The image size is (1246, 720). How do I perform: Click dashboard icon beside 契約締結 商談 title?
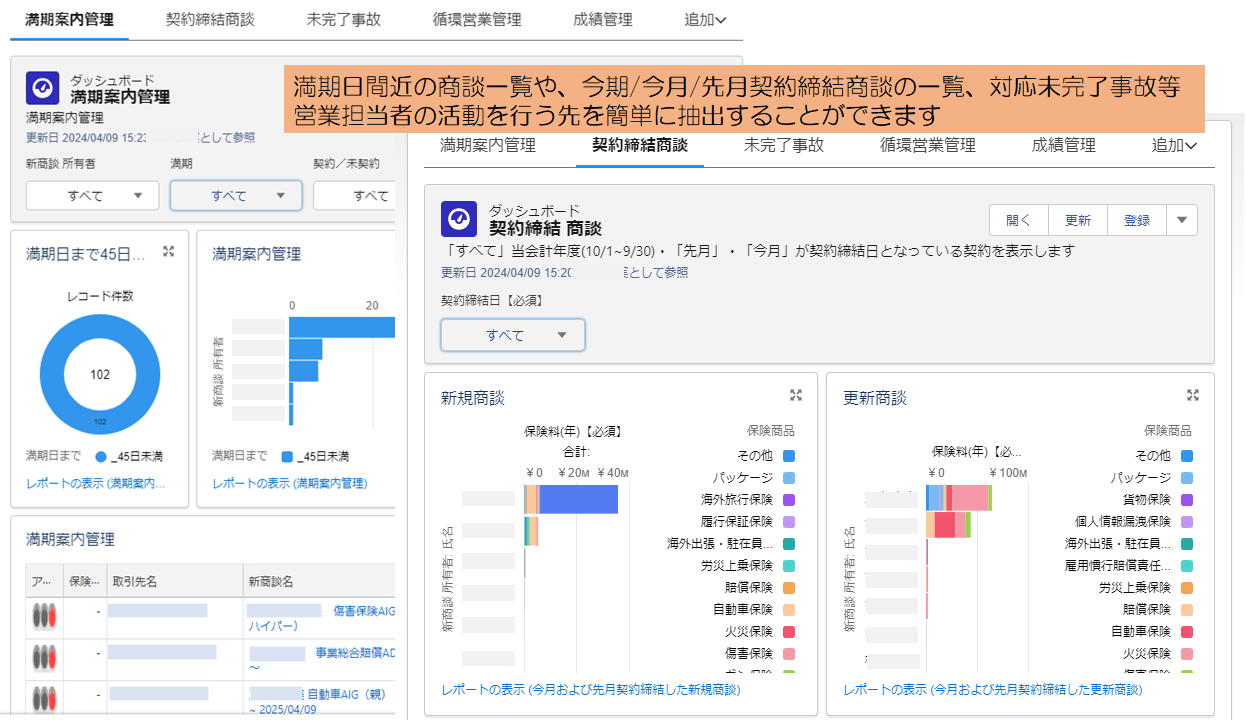[x=459, y=219]
